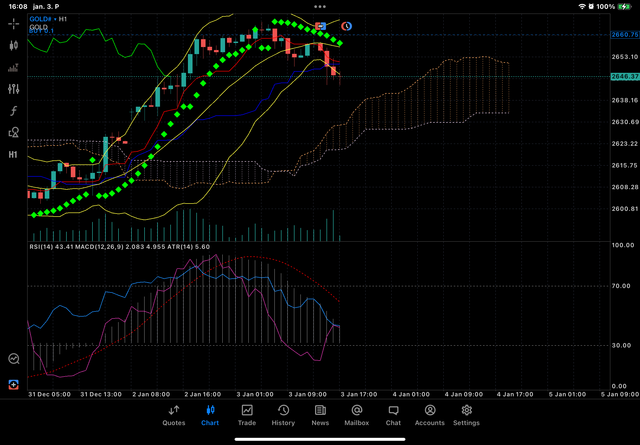Open the News tab
Image resolution: width=640 pixels, height=445 pixels.
(320, 416)
